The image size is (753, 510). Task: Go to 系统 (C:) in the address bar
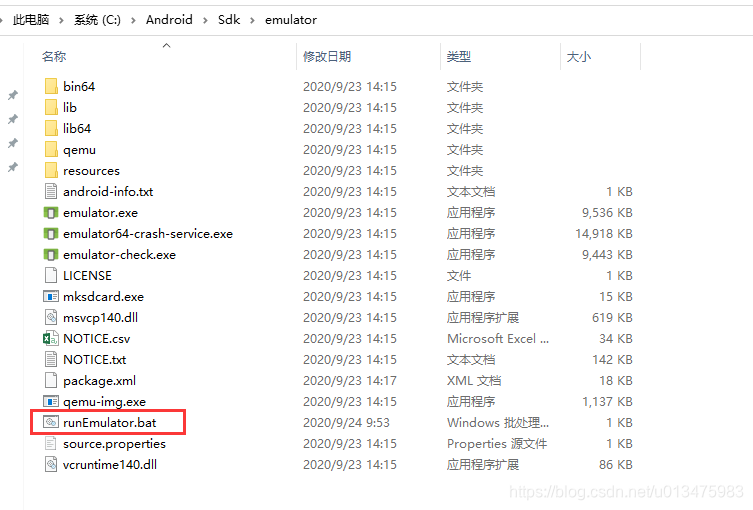tap(97, 20)
